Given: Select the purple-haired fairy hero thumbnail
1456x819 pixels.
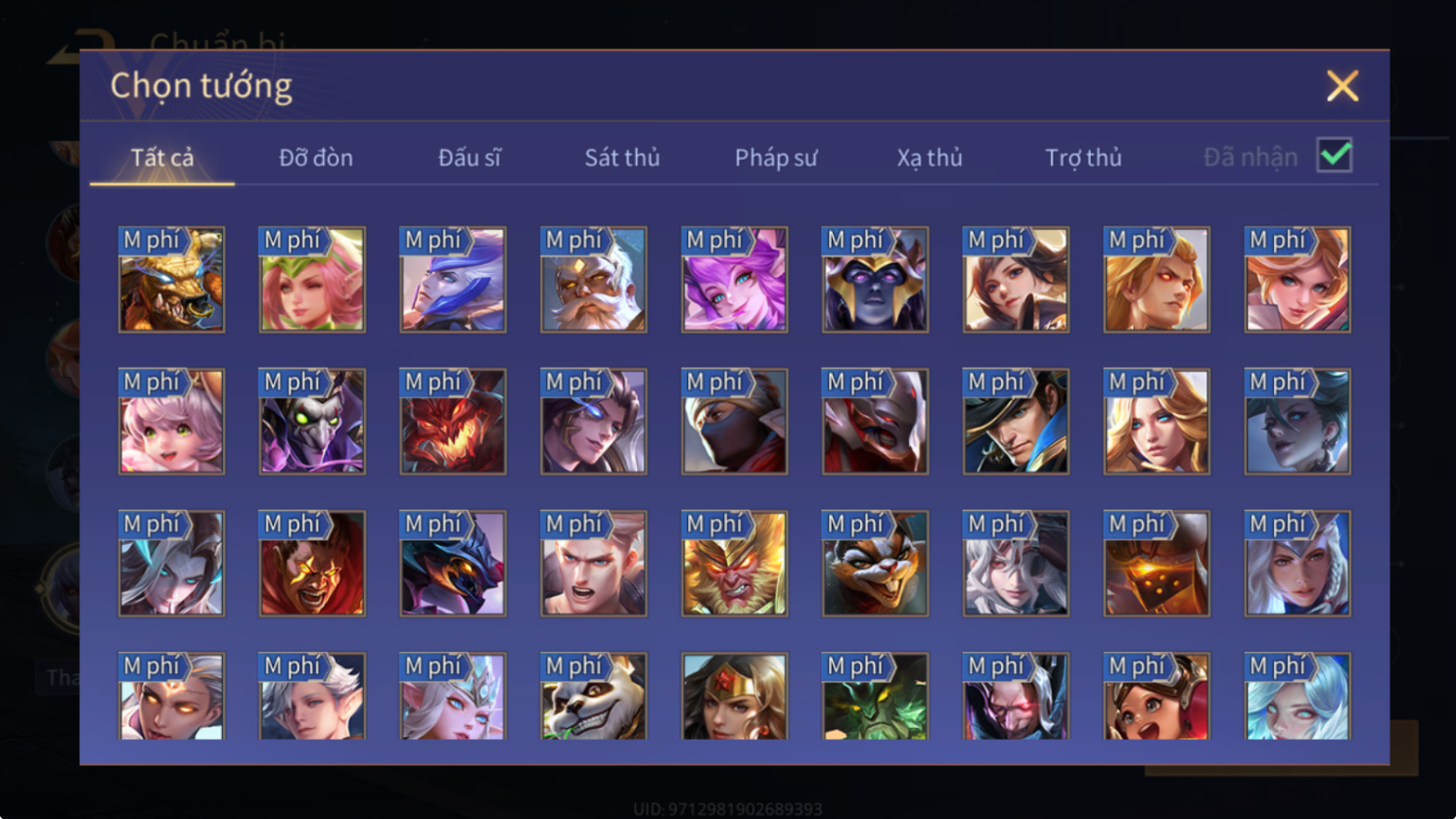Looking at the screenshot, I should 735,280.
